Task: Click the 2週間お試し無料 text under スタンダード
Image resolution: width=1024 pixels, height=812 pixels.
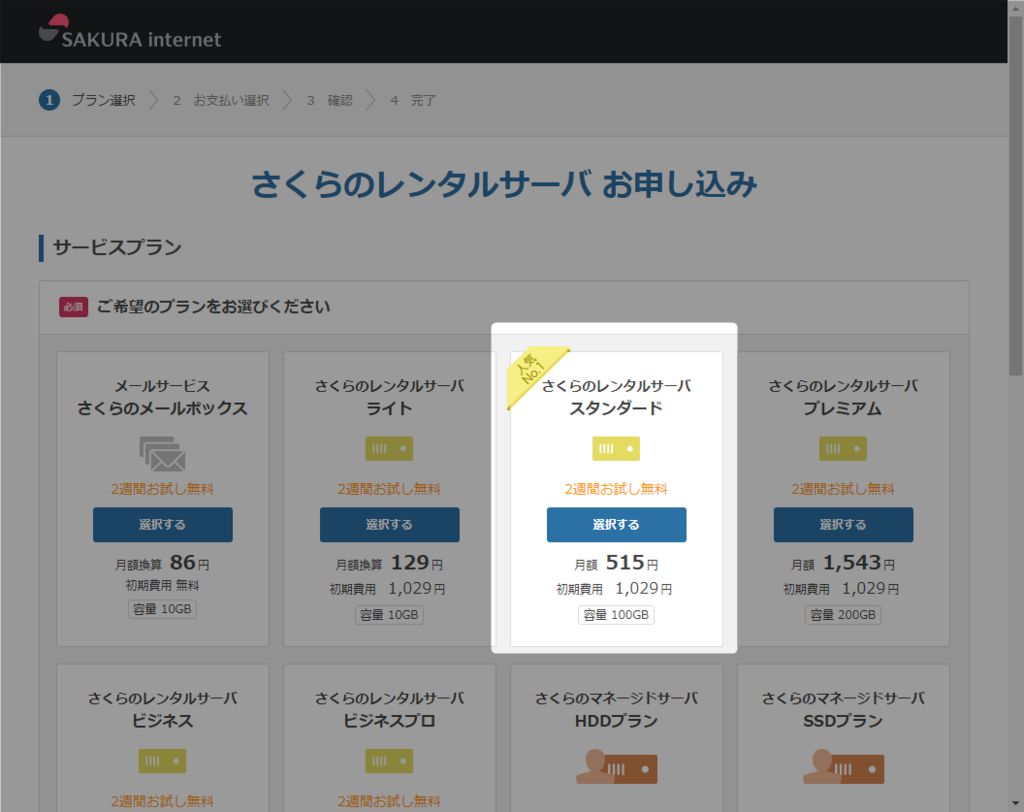Action: point(616,489)
